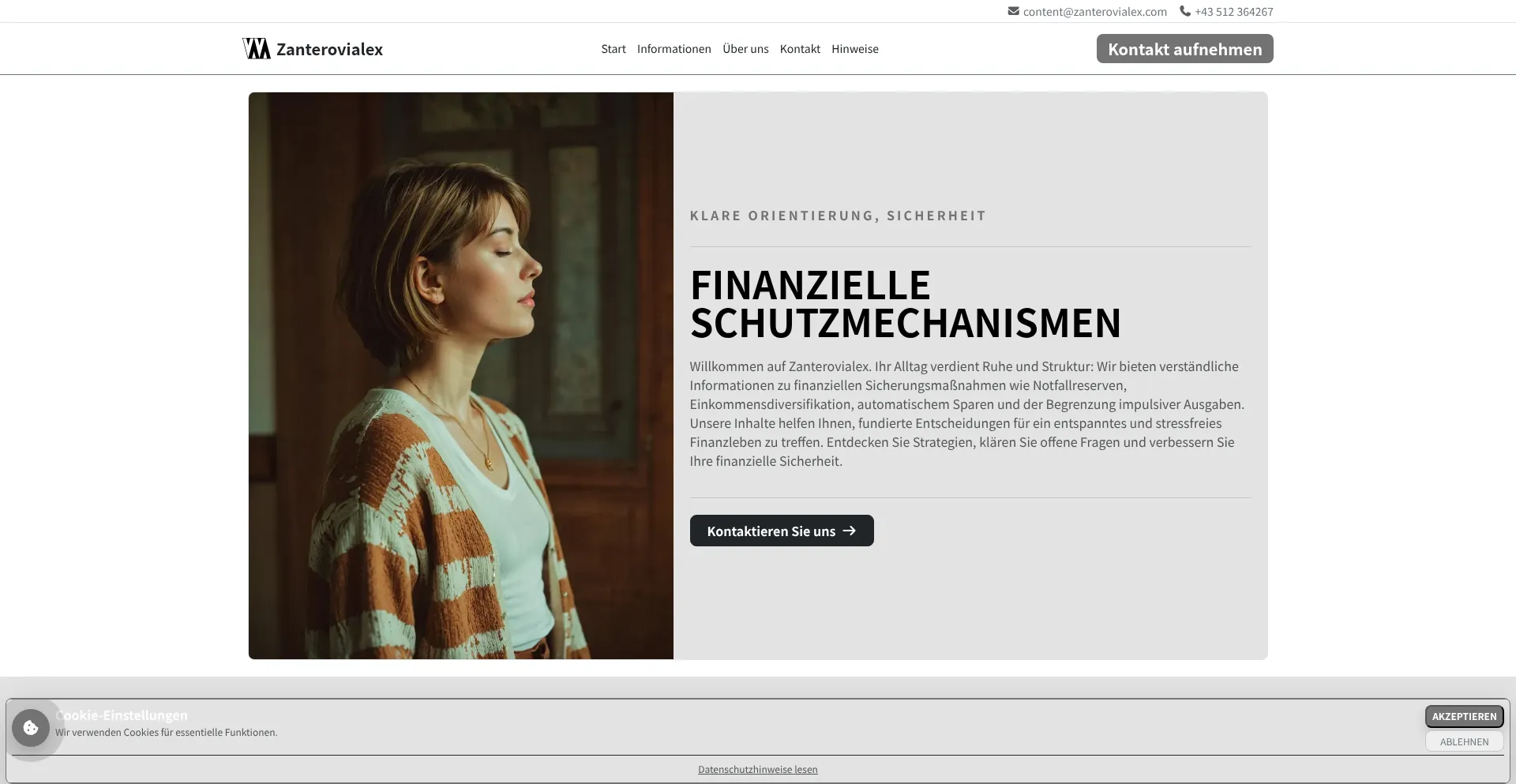
Task: Click the arrow in Kontaktieren Sie uns button
Action: pyautogui.click(x=850, y=531)
